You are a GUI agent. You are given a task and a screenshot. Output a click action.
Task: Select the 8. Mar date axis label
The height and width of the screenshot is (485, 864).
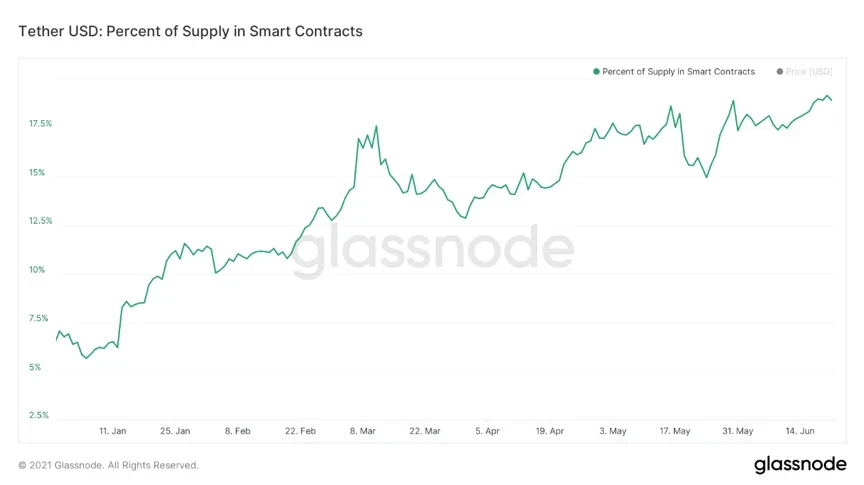pyautogui.click(x=363, y=431)
